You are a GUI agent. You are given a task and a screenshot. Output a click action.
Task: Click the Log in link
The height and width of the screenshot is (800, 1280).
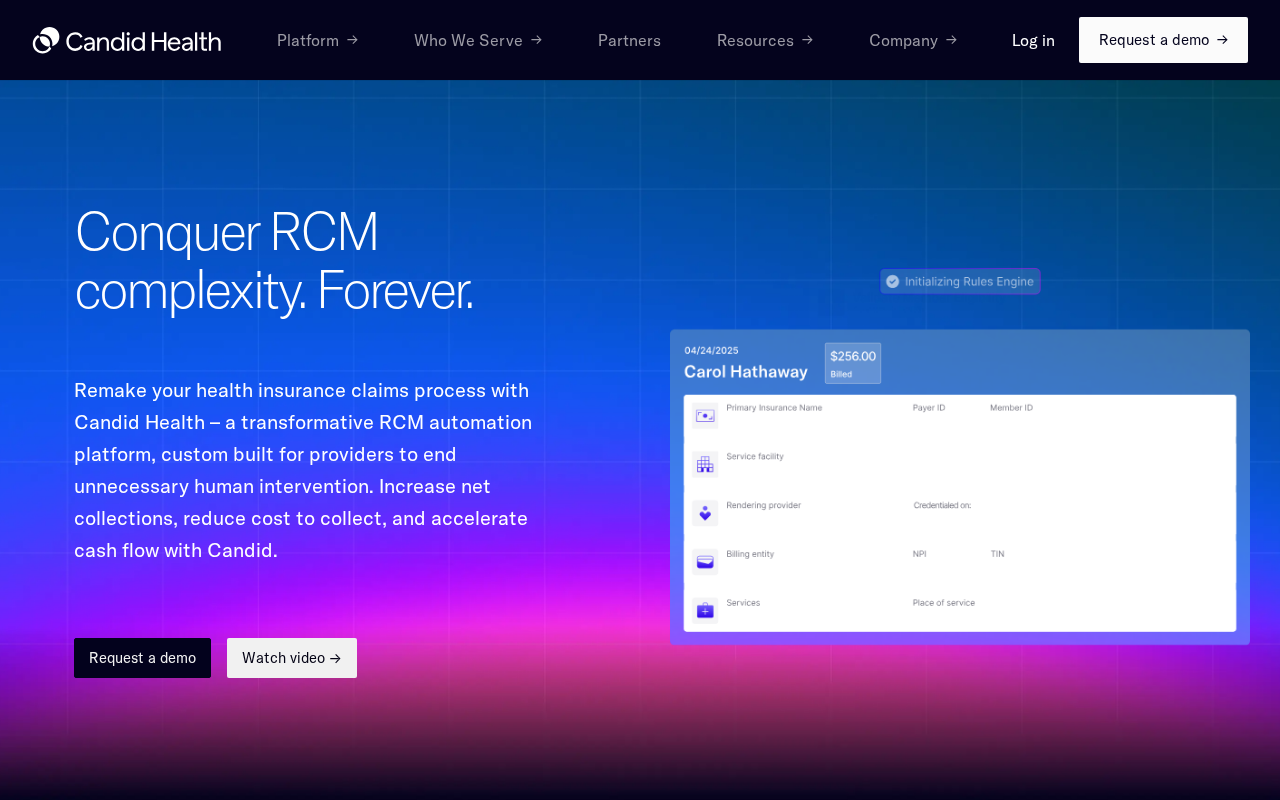[1033, 40]
